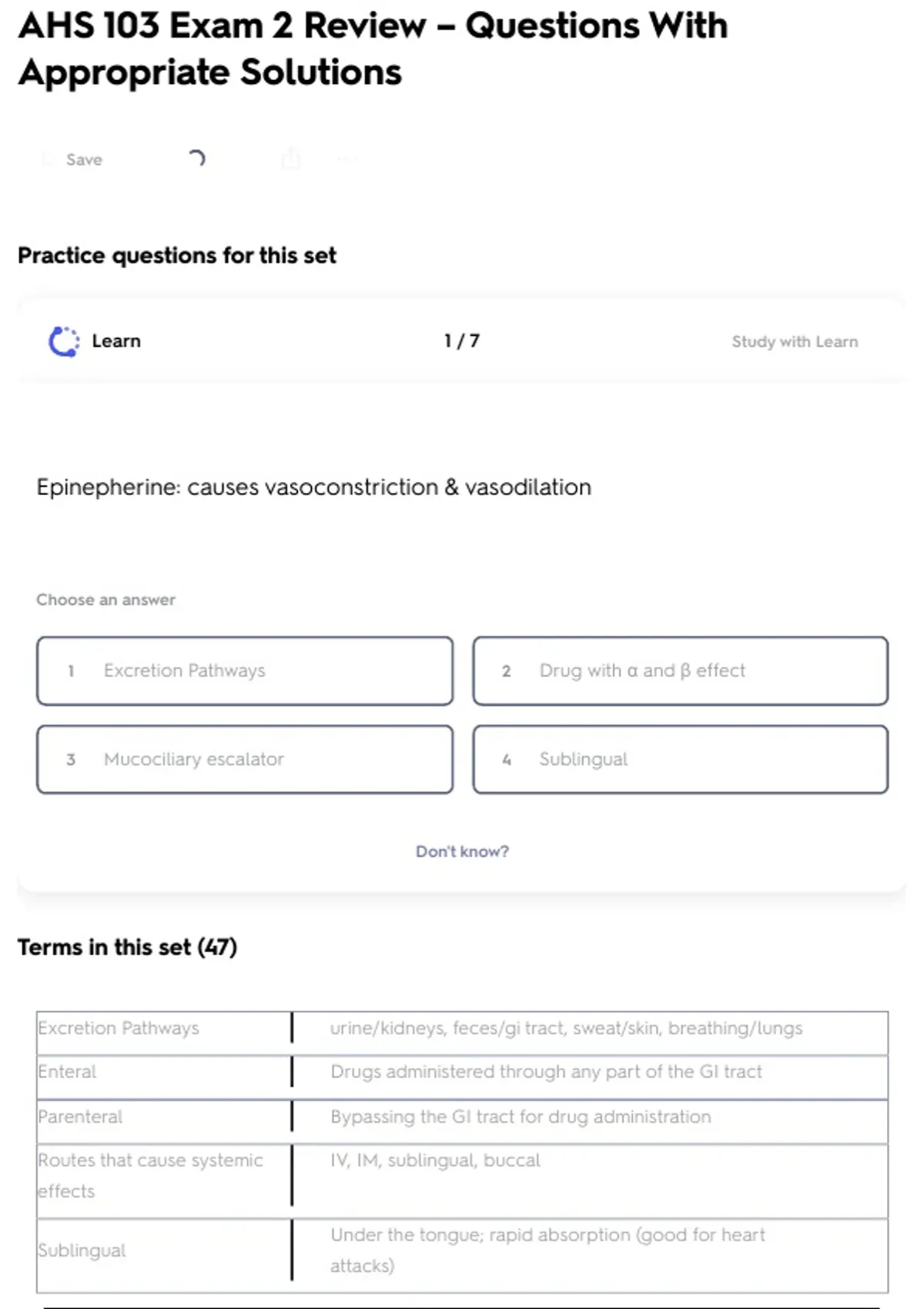
Task: Click the Learn label
Action: (116, 341)
